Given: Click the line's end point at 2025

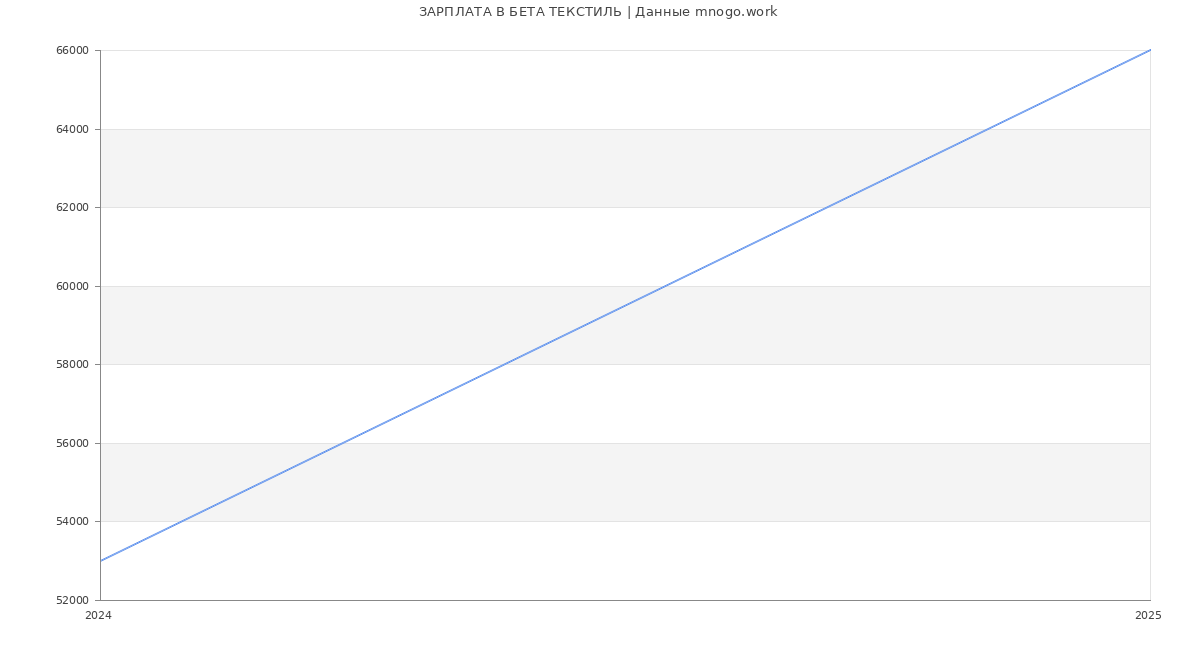Looking at the screenshot, I should point(1150,50).
